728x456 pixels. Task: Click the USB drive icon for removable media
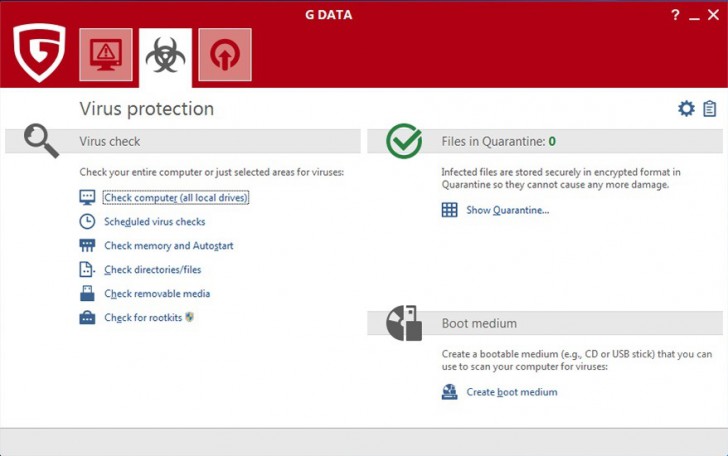click(x=87, y=293)
